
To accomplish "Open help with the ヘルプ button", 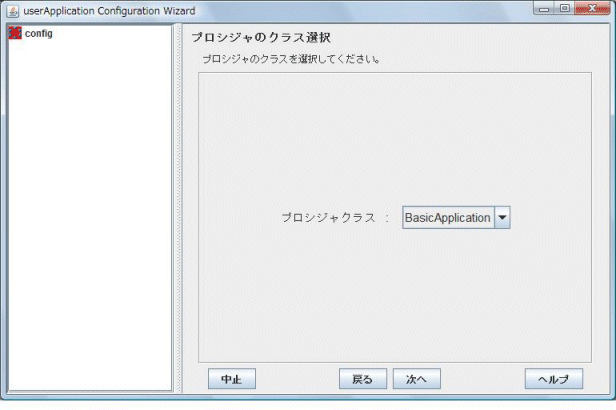I will tap(554, 379).
